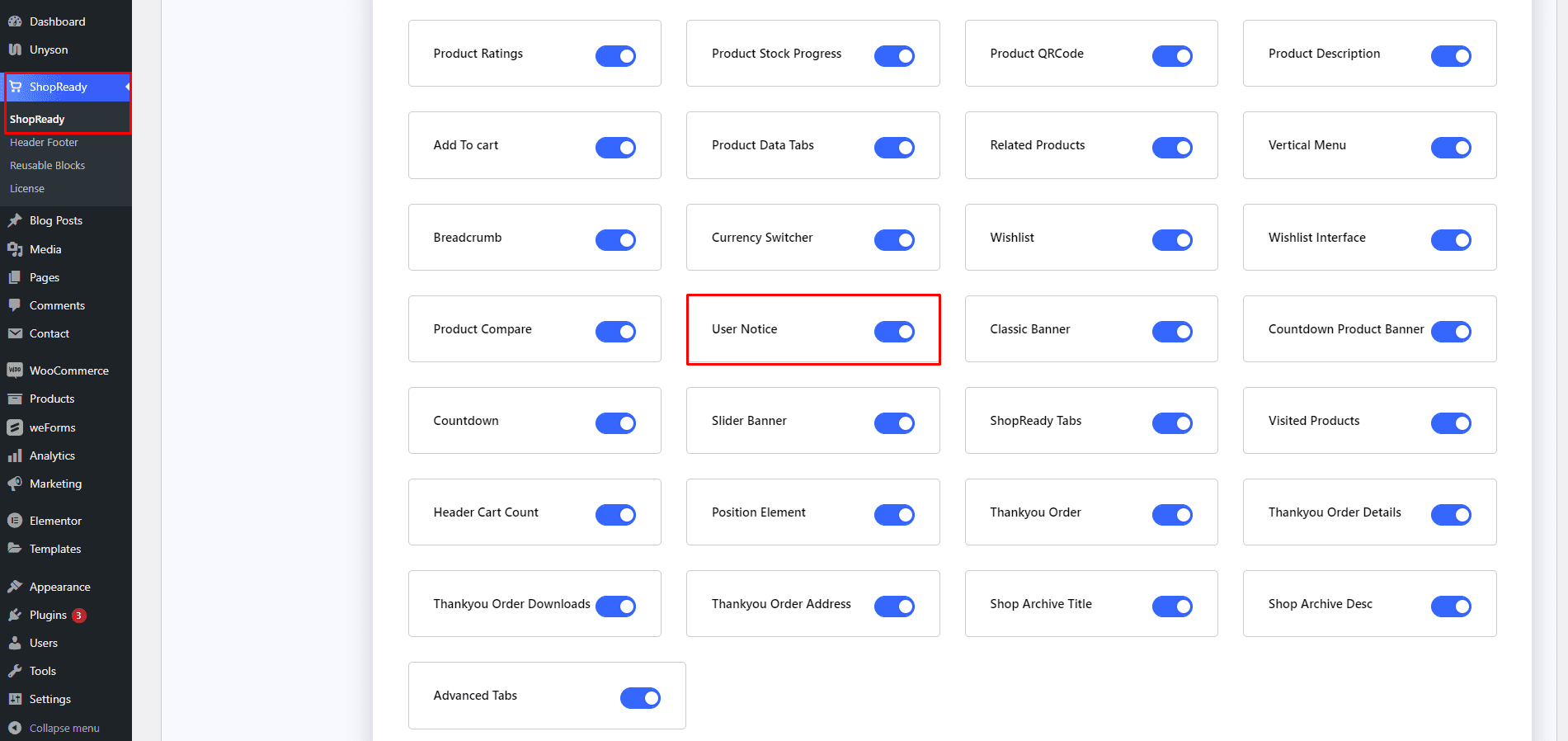Open the Appearance menu
The image size is (1568, 741).
pyautogui.click(x=59, y=587)
